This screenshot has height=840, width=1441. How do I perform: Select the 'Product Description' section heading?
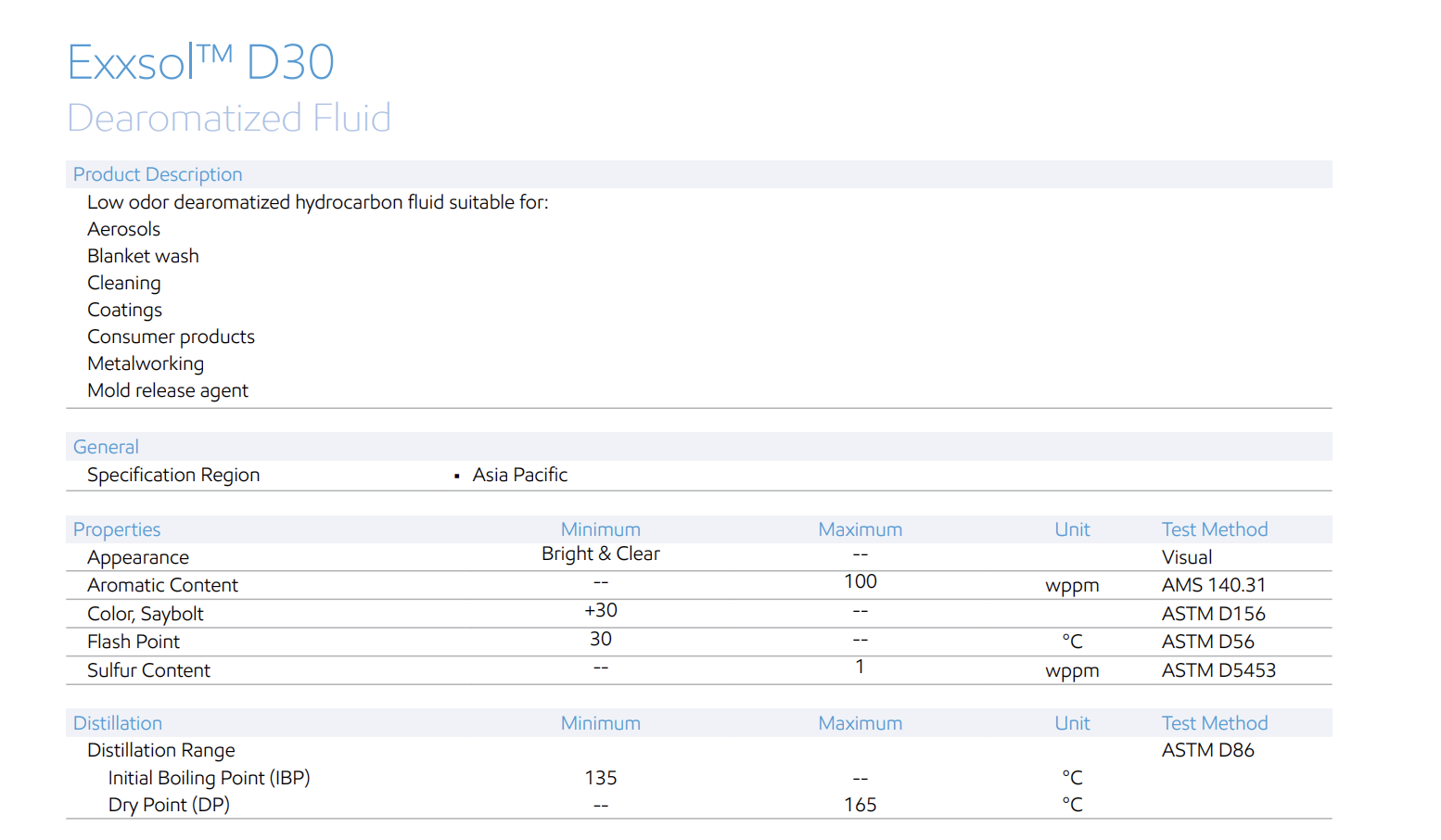click(158, 174)
